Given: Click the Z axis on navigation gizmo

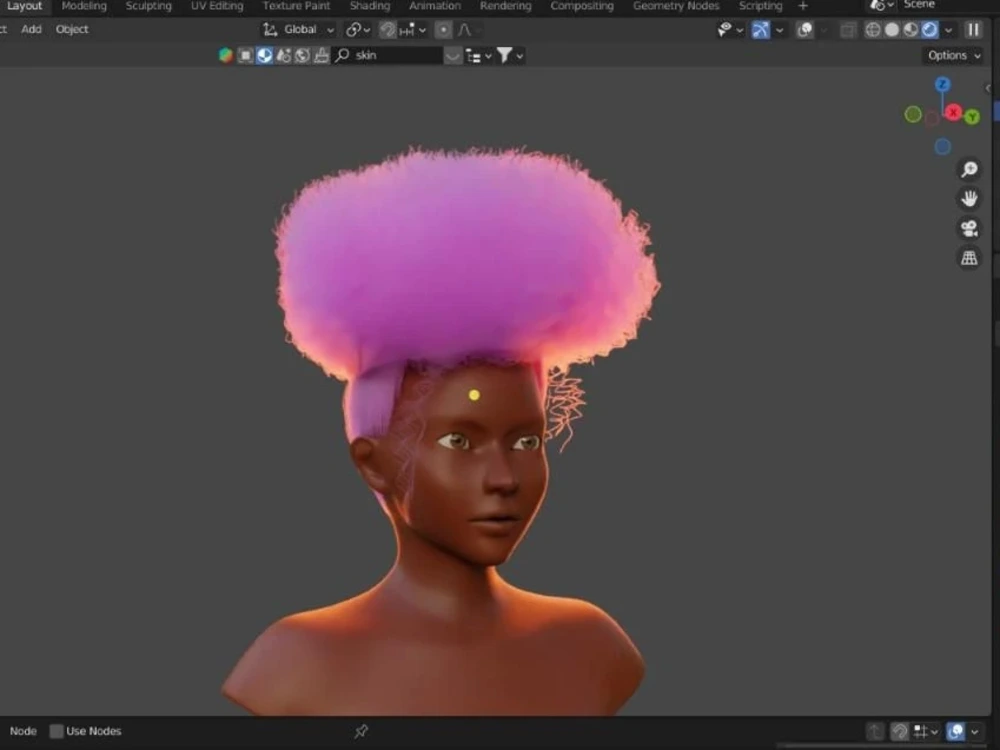Looking at the screenshot, I should tap(943, 84).
